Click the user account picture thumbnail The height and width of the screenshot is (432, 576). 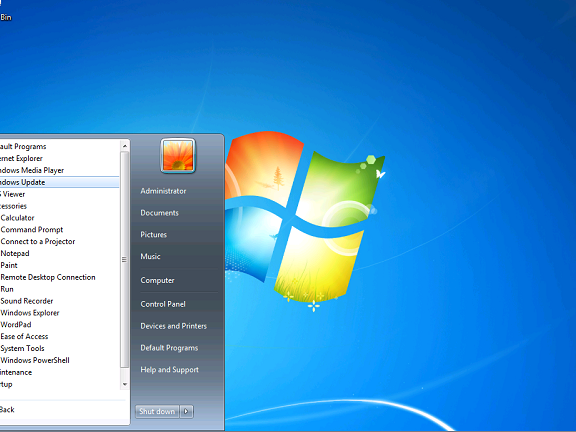178,156
